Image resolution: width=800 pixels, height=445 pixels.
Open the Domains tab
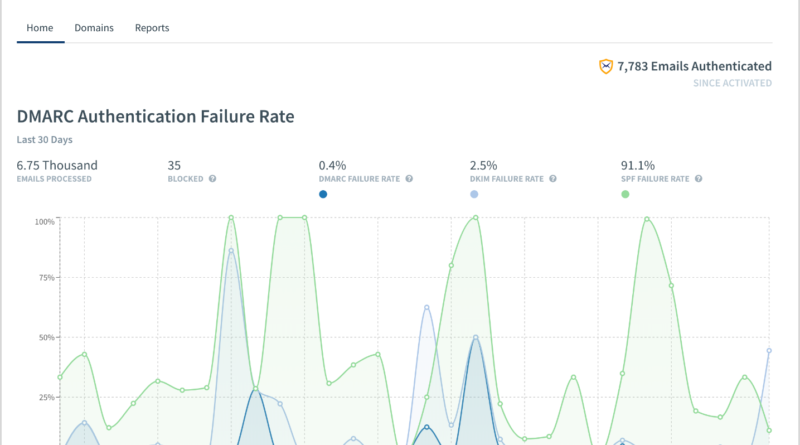94,28
